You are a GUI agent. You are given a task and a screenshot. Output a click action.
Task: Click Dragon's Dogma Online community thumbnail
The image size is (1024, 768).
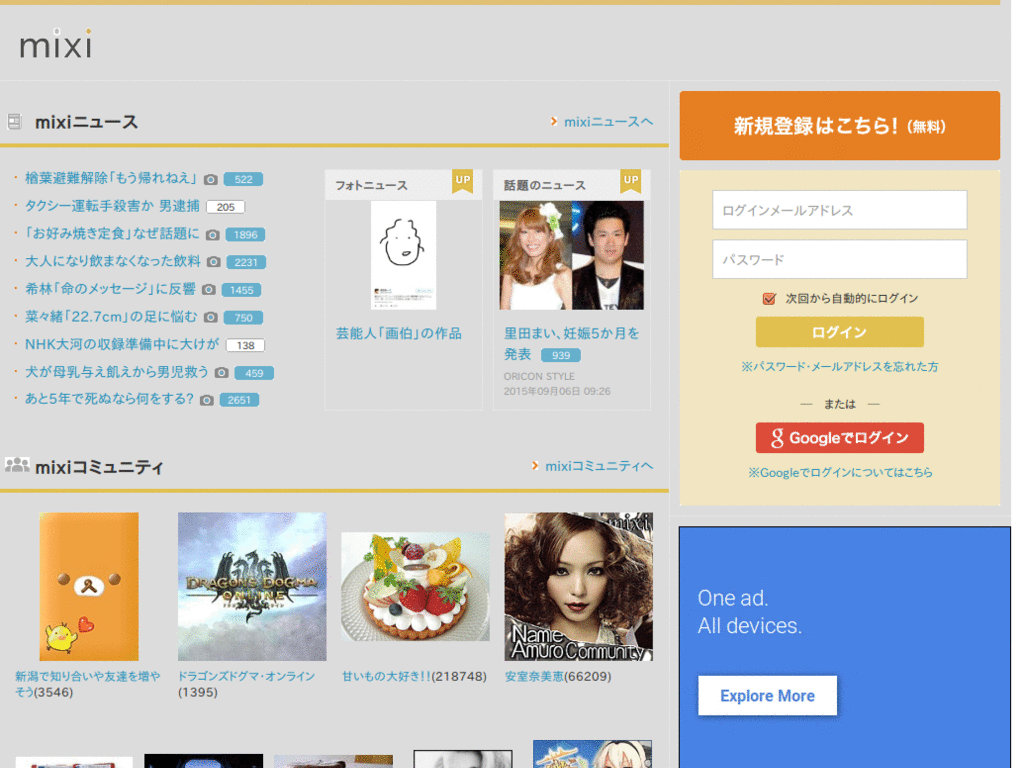(x=252, y=586)
